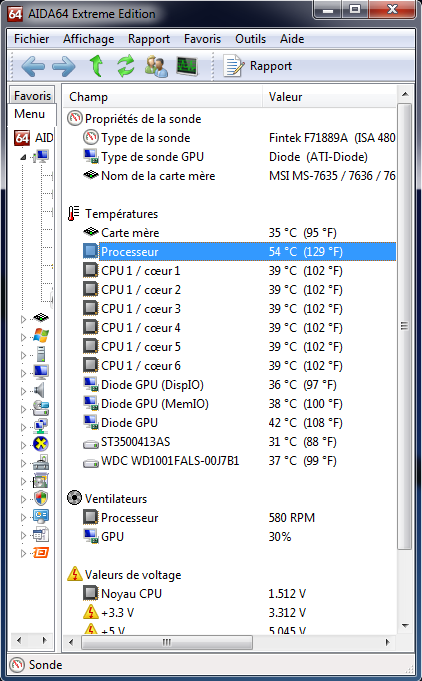Expand the disk storage node in the tree

click(23, 409)
